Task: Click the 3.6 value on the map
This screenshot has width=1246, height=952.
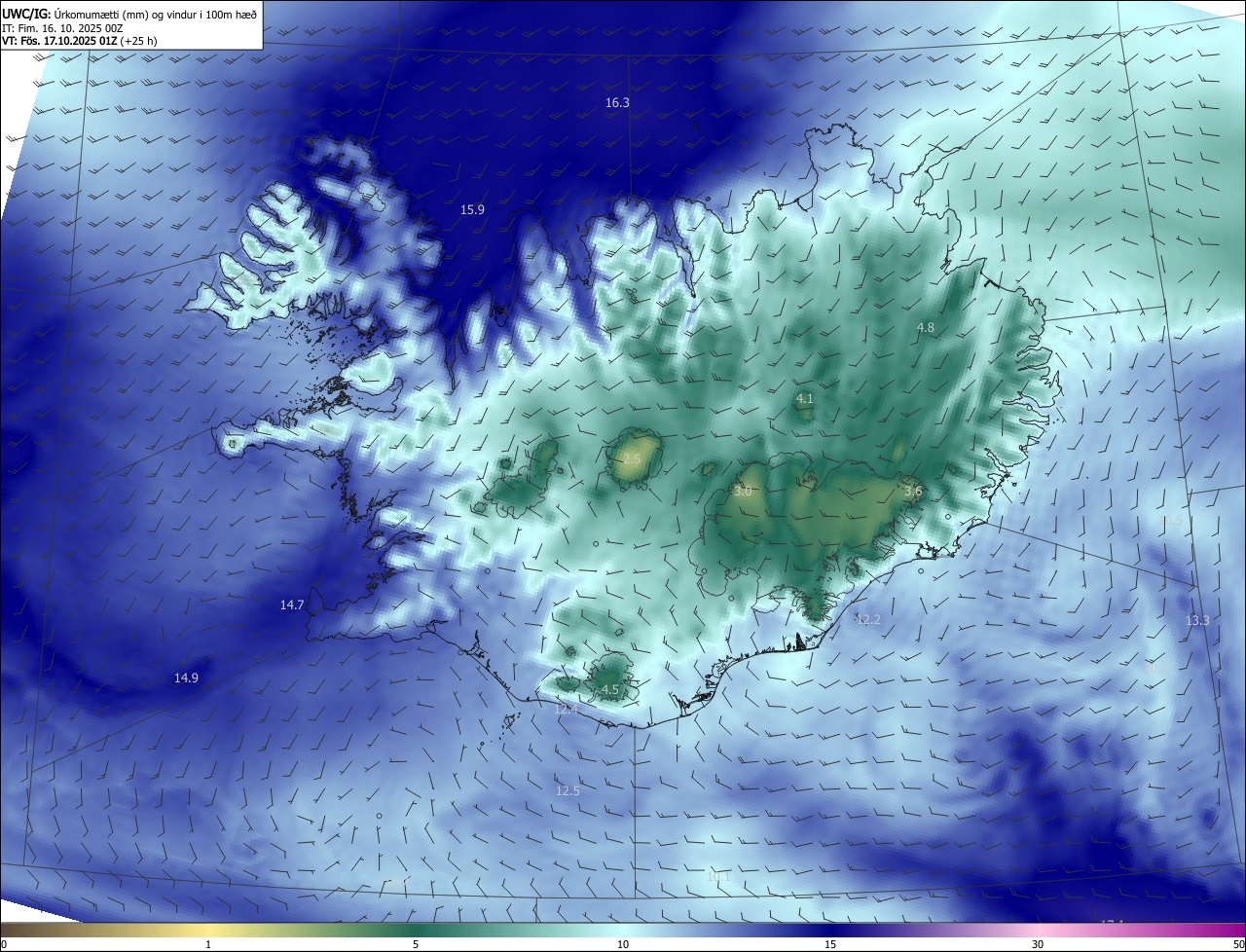Action: [913, 492]
